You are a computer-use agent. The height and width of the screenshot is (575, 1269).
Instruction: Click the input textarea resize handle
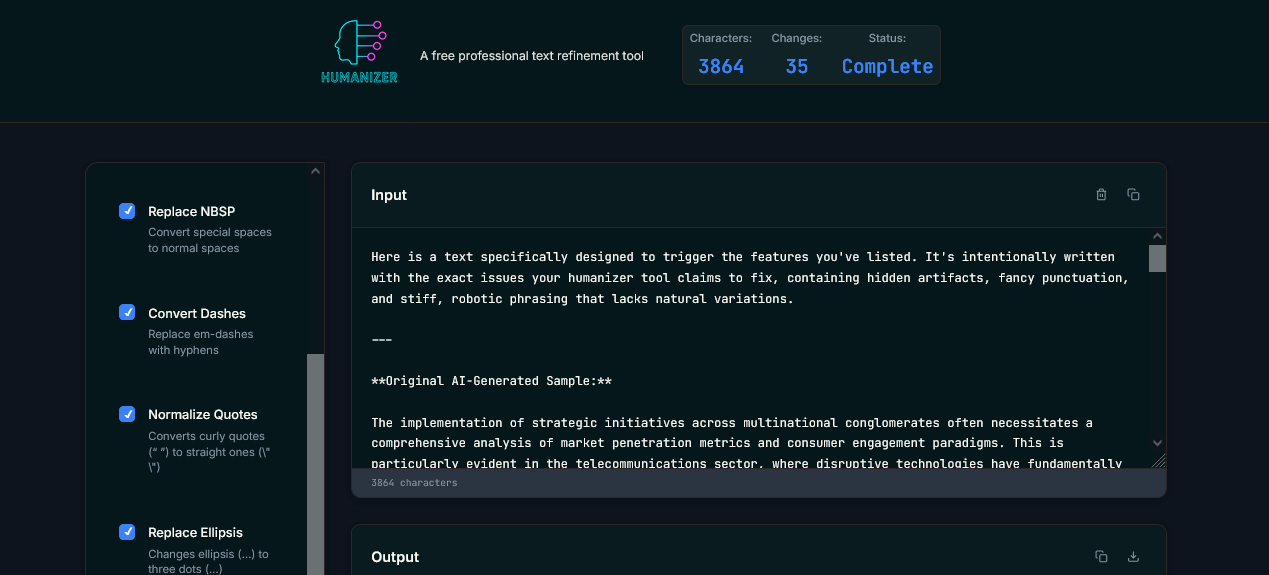(x=1158, y=461)
